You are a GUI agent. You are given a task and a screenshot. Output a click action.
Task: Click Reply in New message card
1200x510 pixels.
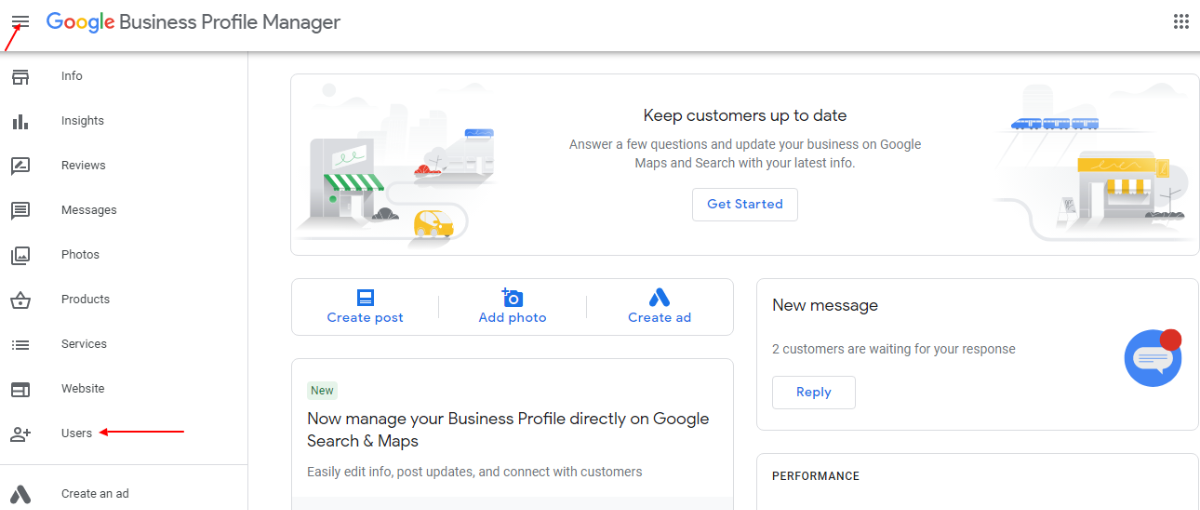coord(814,392)
